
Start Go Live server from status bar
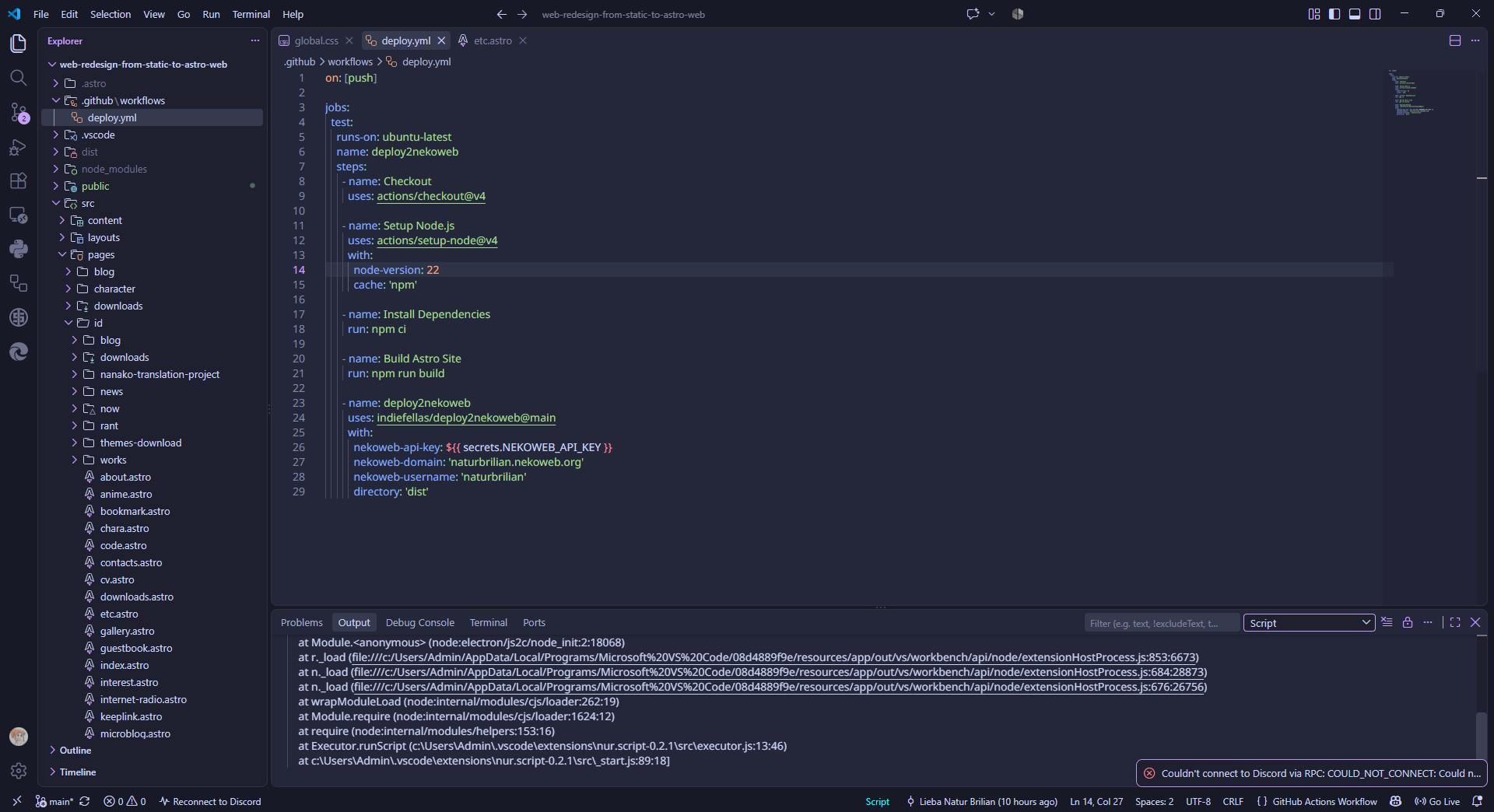1437,801
